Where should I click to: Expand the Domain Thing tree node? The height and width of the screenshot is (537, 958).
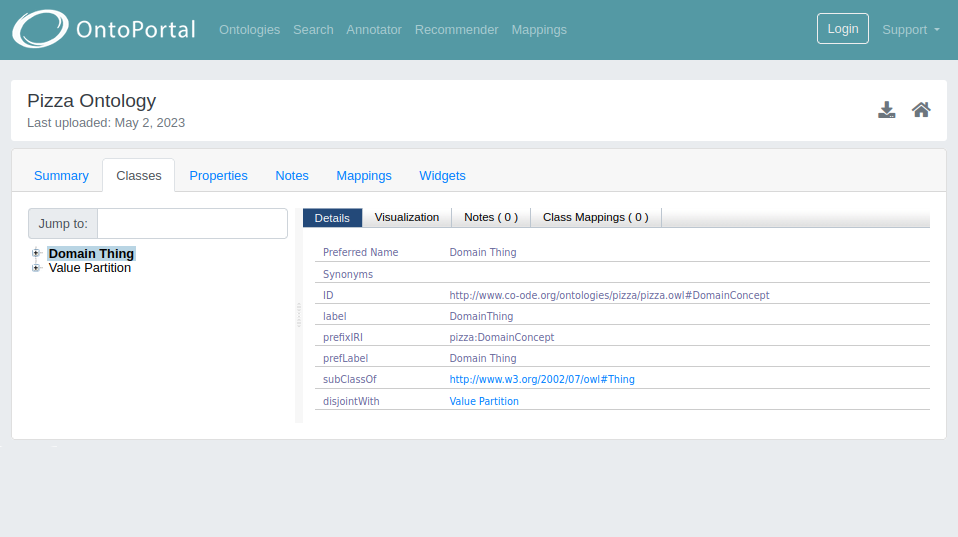pos(36,253)
